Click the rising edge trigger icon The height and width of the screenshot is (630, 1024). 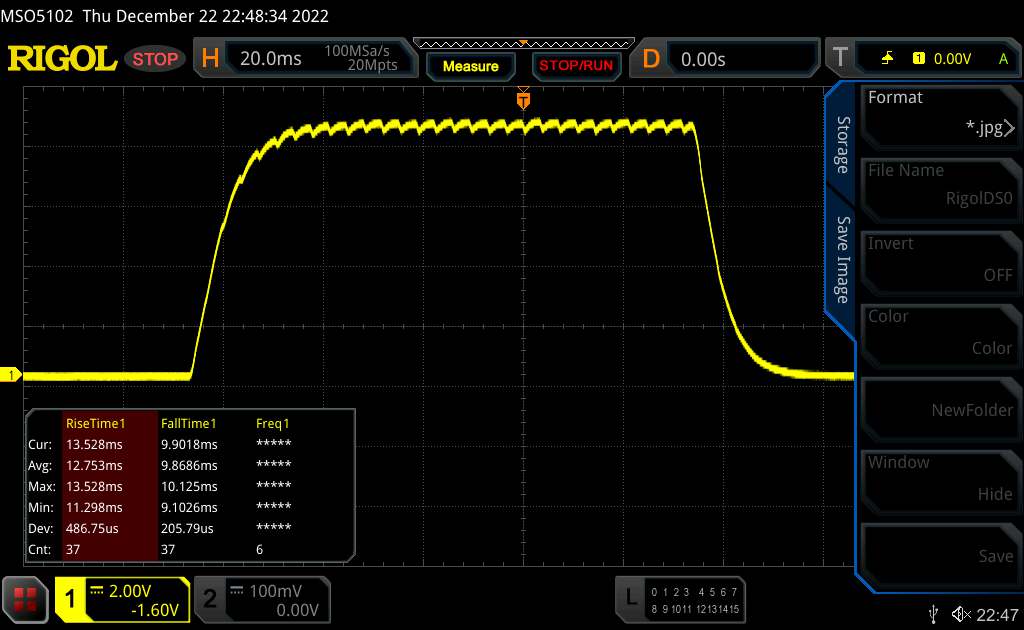(x=887, y=58)
